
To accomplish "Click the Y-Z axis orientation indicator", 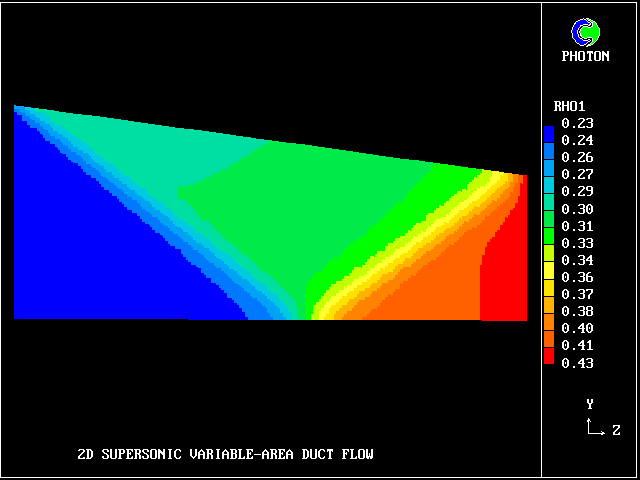I will (x=596, y=421).
